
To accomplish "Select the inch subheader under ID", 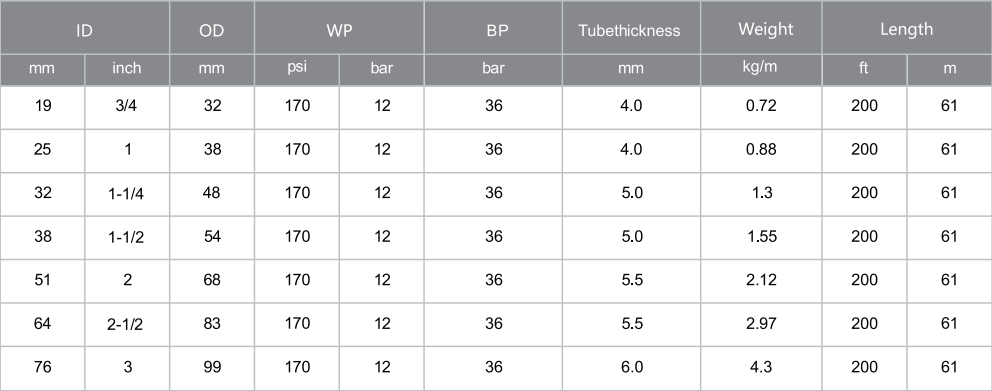I will (x=127, y=70).
